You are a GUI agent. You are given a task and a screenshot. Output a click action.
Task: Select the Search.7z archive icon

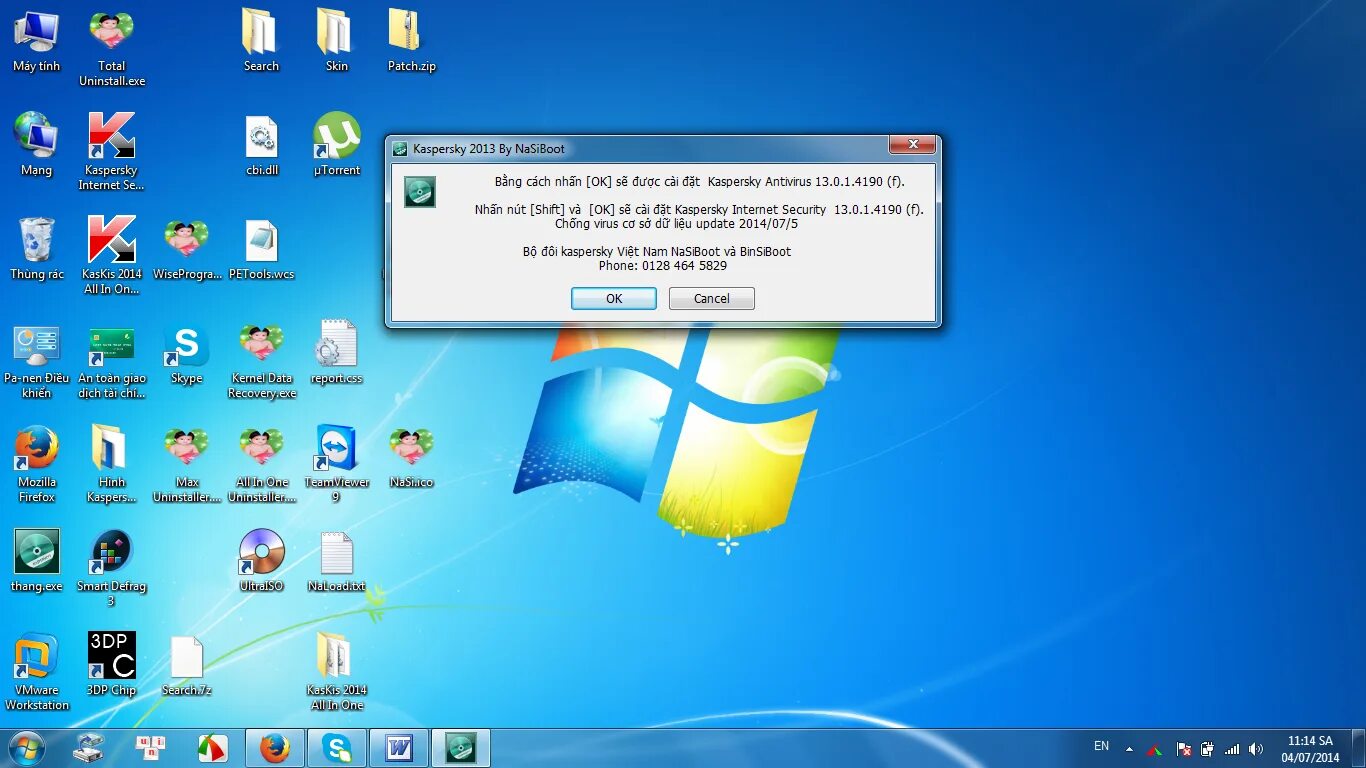187,666
